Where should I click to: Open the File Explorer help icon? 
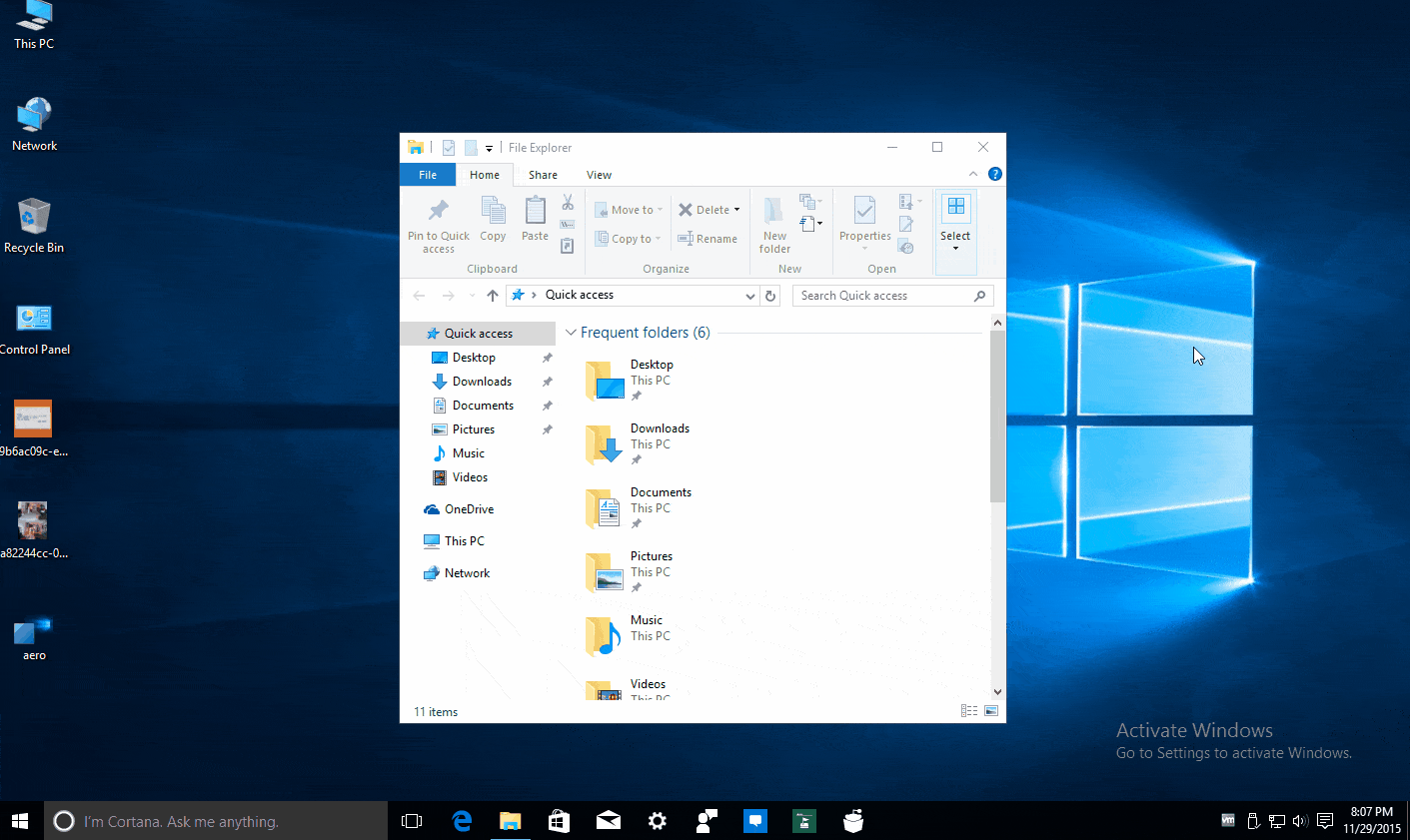(994, 174)
